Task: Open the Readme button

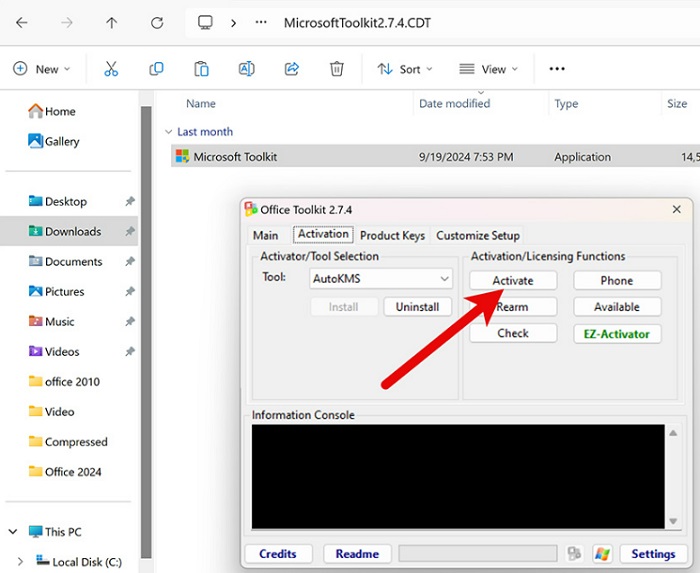Action: [x=357, y=554]
